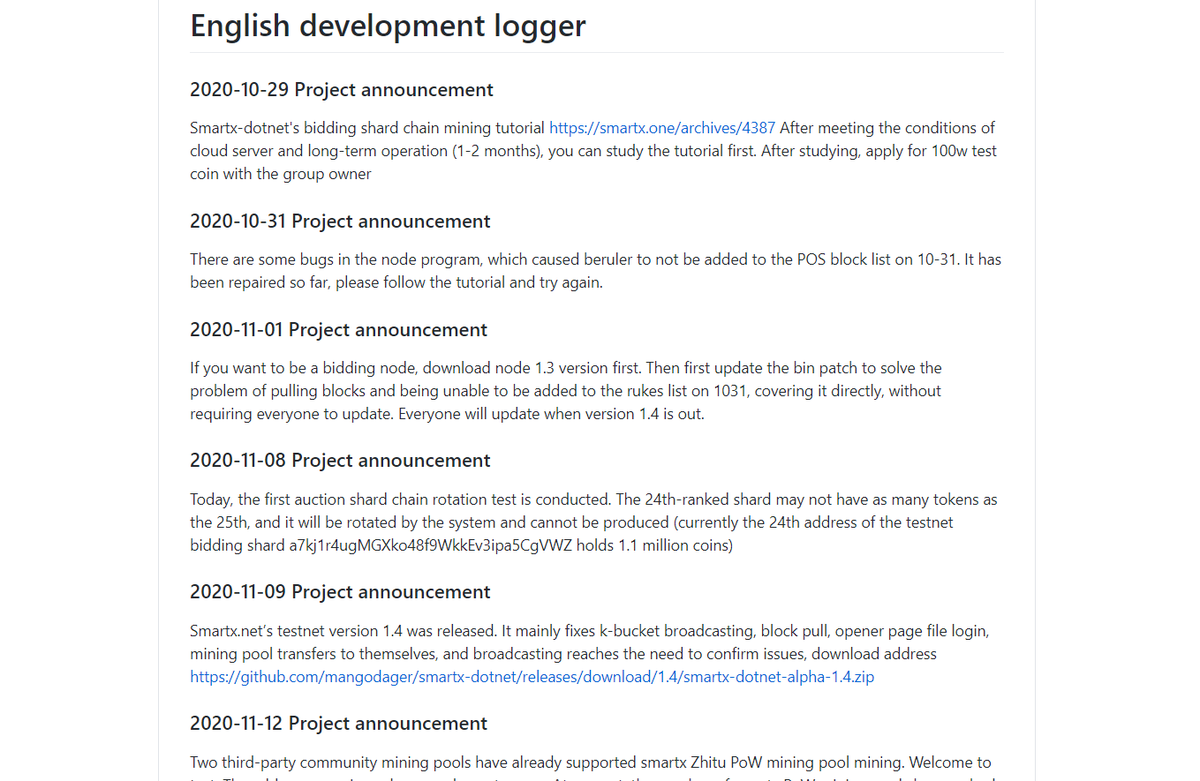The image size is (1200, 781).
Task: Click the '2020-10-31 Project announcement' heading
Action: coord(339,221)
